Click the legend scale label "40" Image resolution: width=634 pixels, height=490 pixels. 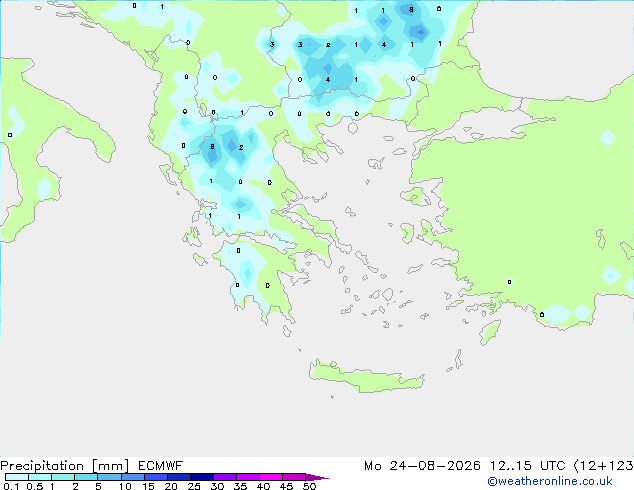point(263,486)
